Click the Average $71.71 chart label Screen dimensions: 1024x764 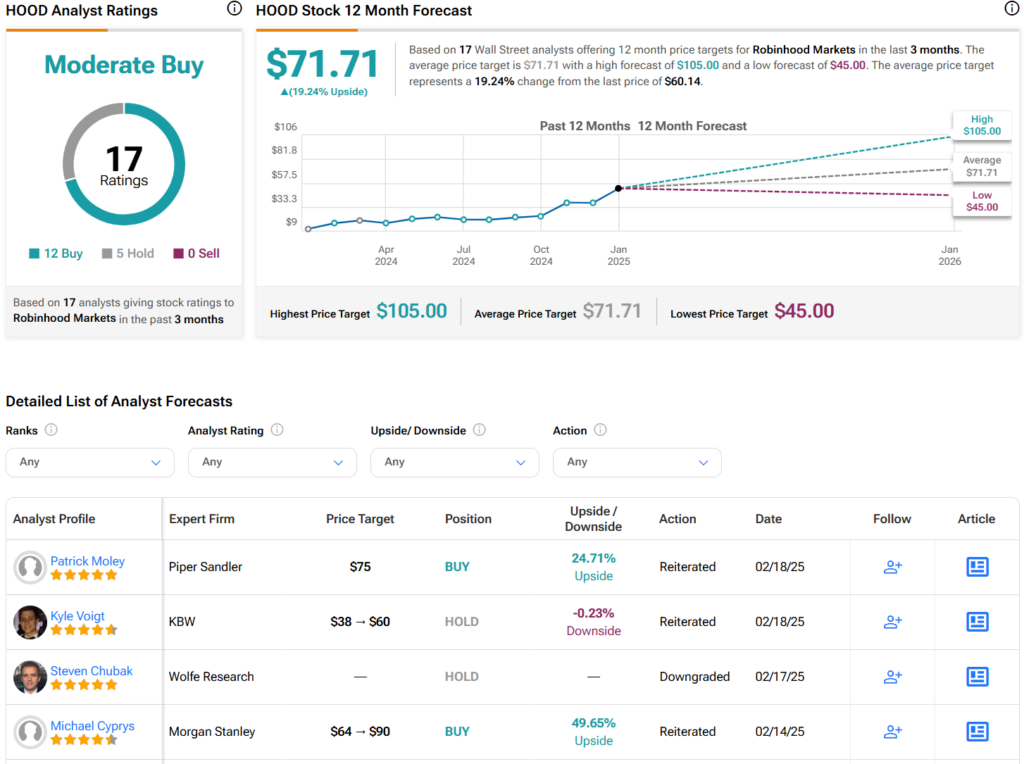click(x=982, y=167)
